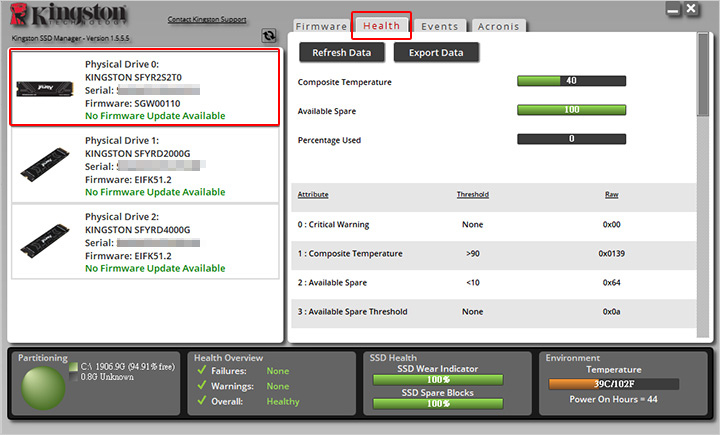This screenshot has height=435, width=720.
Task: Open Contact Kingston Support link
Action: [x=207, y=19]
